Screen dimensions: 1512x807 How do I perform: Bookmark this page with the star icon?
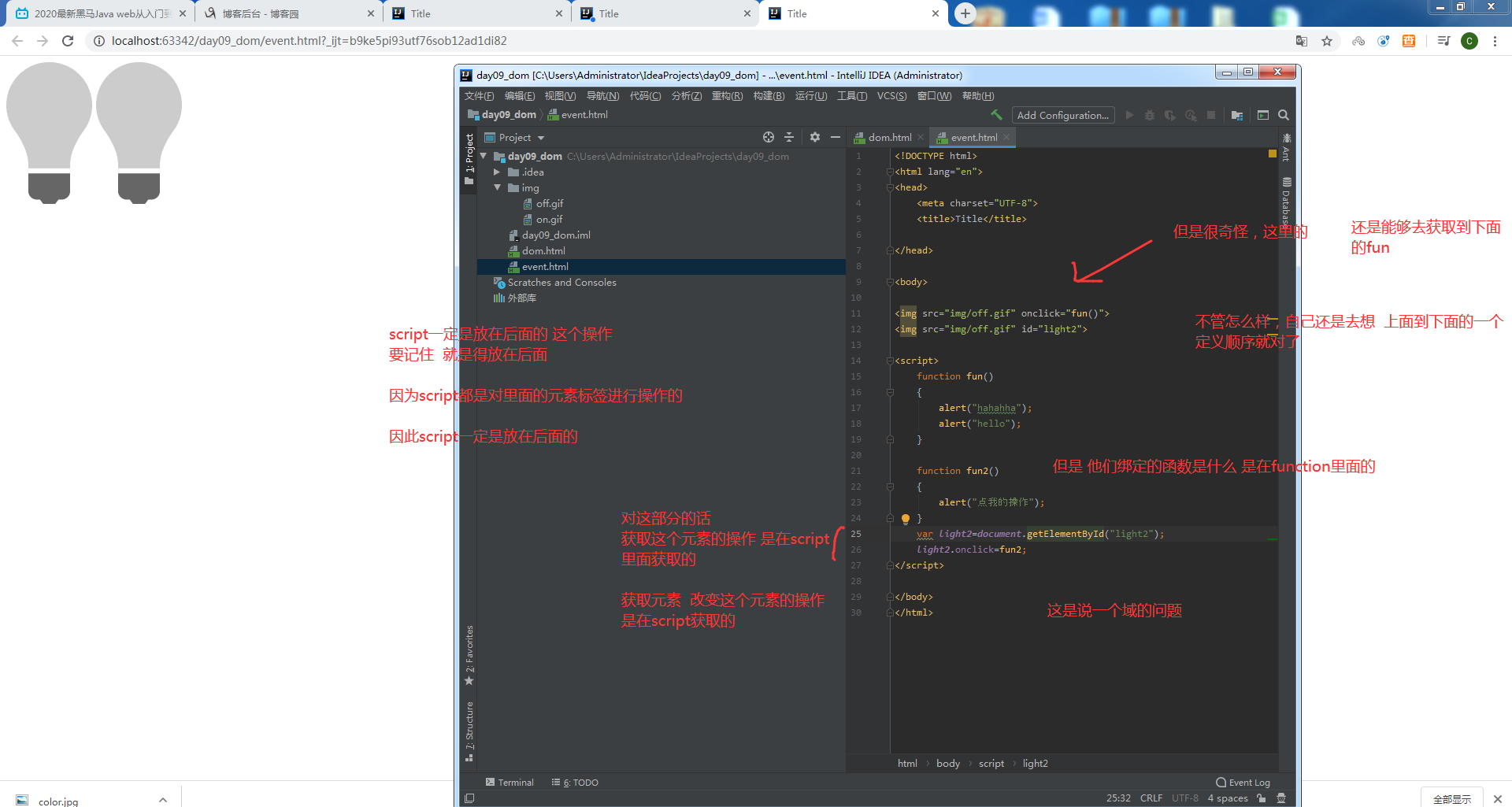1327,41
